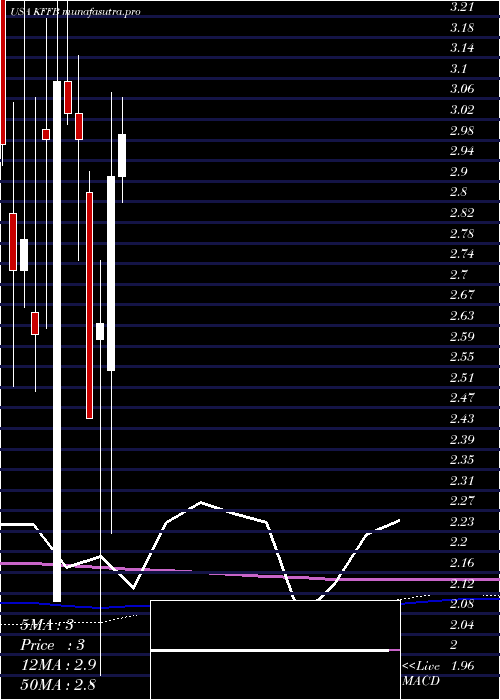The width and height of the screenshot is (500, 700).
Task: Click the 3.06 price level label
Action: (462, 89)
